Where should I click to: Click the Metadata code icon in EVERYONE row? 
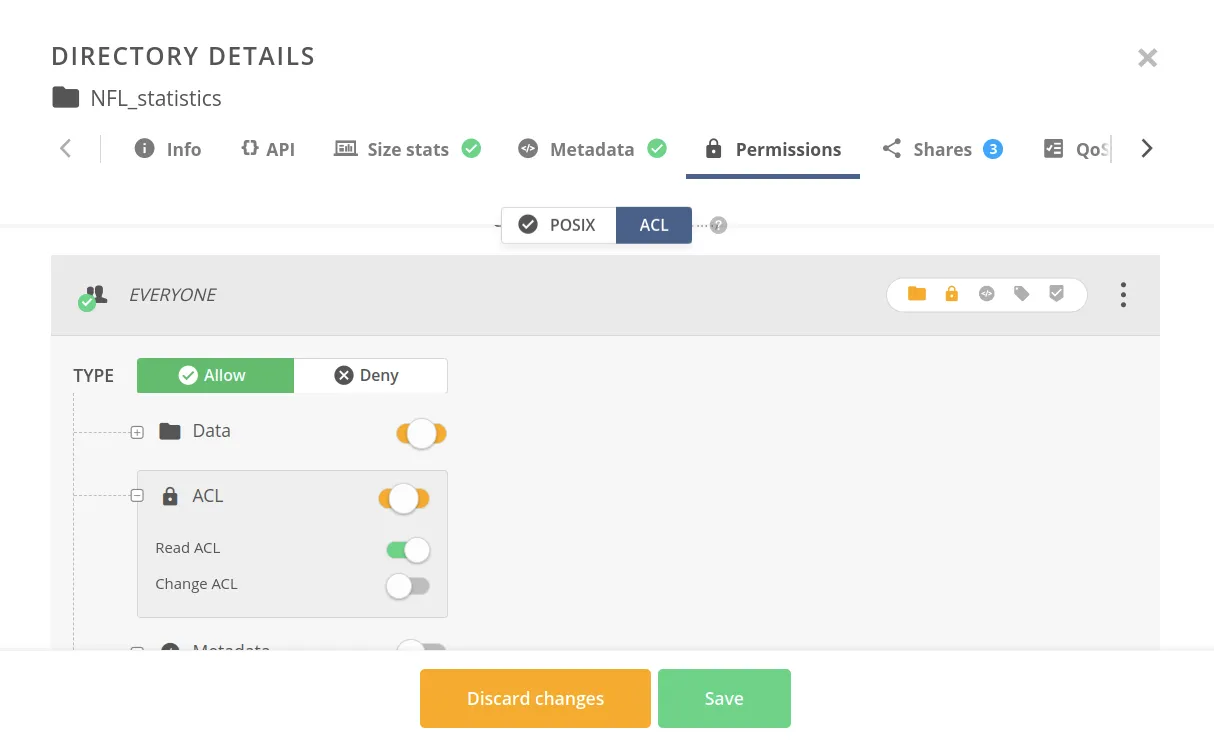coord(986,294)
